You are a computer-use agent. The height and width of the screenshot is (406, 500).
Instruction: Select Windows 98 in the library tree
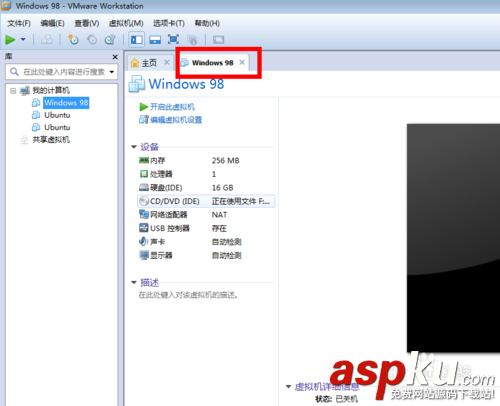[66, 103]
